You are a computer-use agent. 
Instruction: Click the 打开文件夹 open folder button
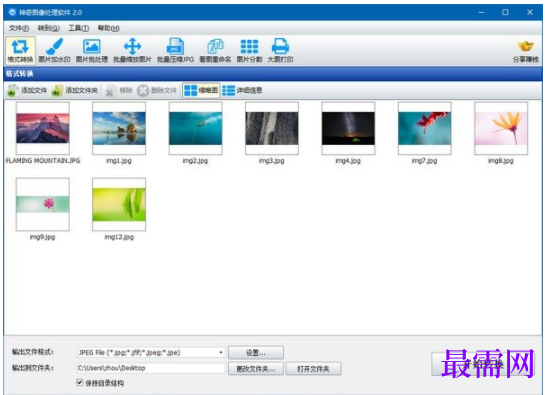tap(313, 369)
